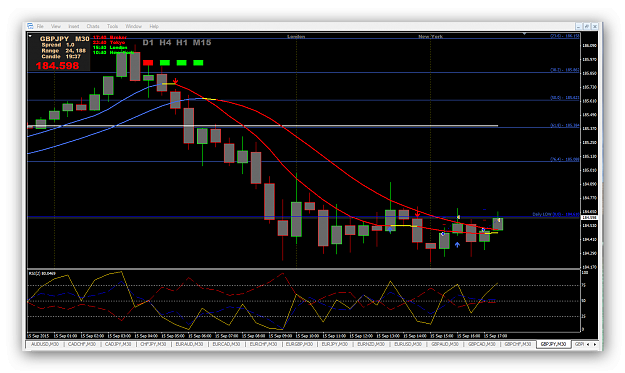The width and height of the screenshot is (625, 373).
Task: Click the right arrow to scroll chart tabs
Action: [595, 344]
